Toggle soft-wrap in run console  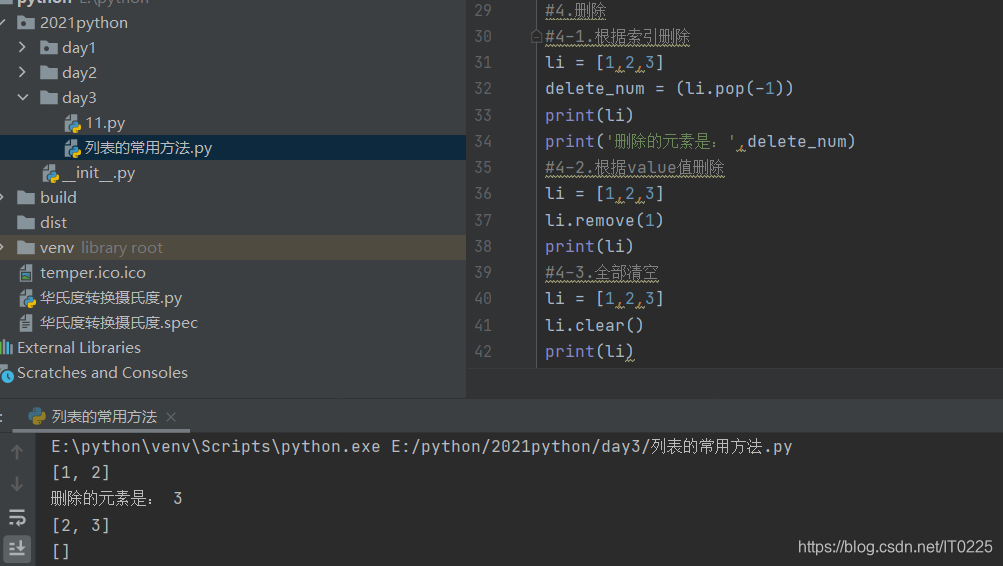point(17,517)
